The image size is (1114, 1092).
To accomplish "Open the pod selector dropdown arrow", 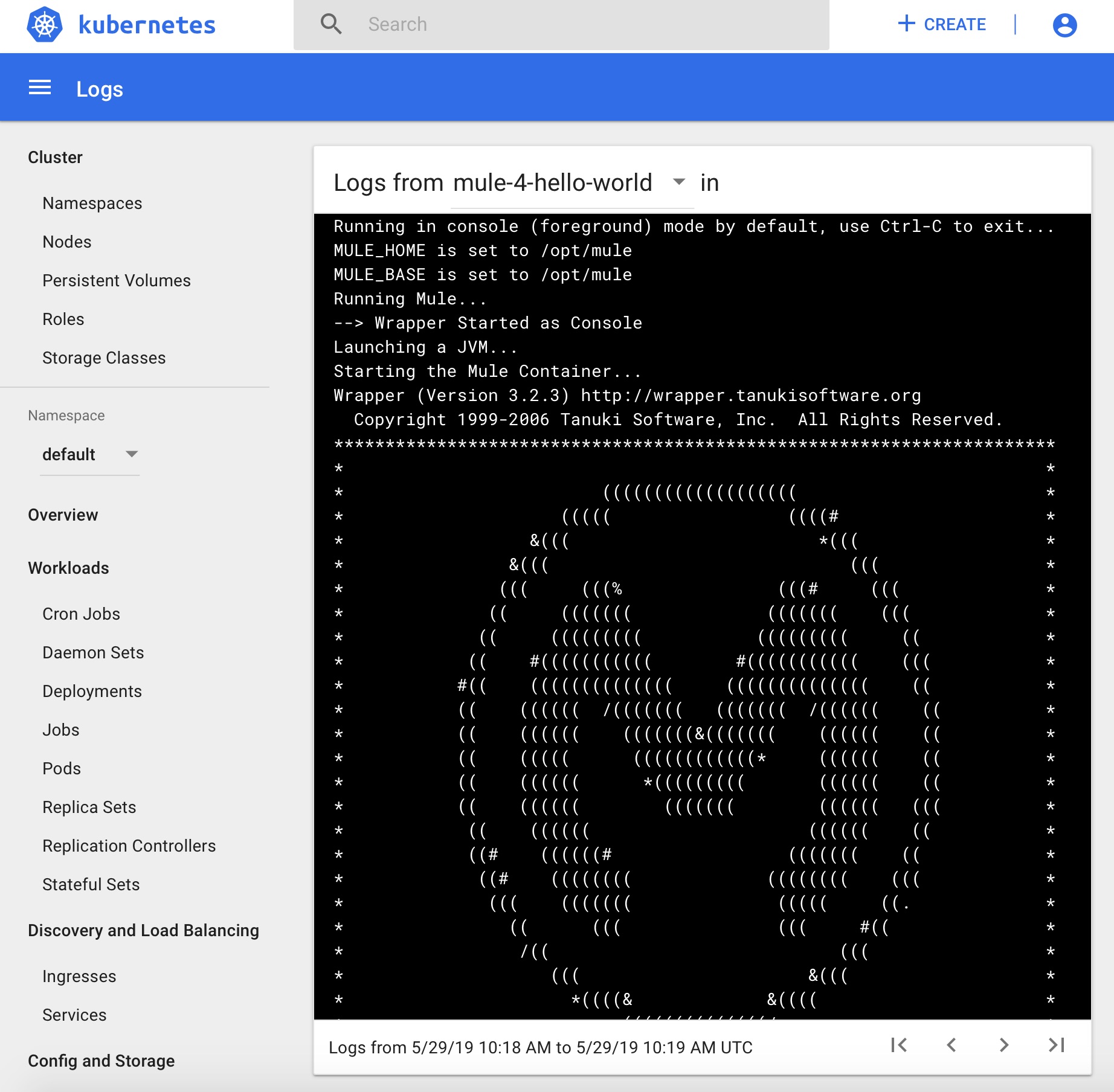I will coord(679,182).
